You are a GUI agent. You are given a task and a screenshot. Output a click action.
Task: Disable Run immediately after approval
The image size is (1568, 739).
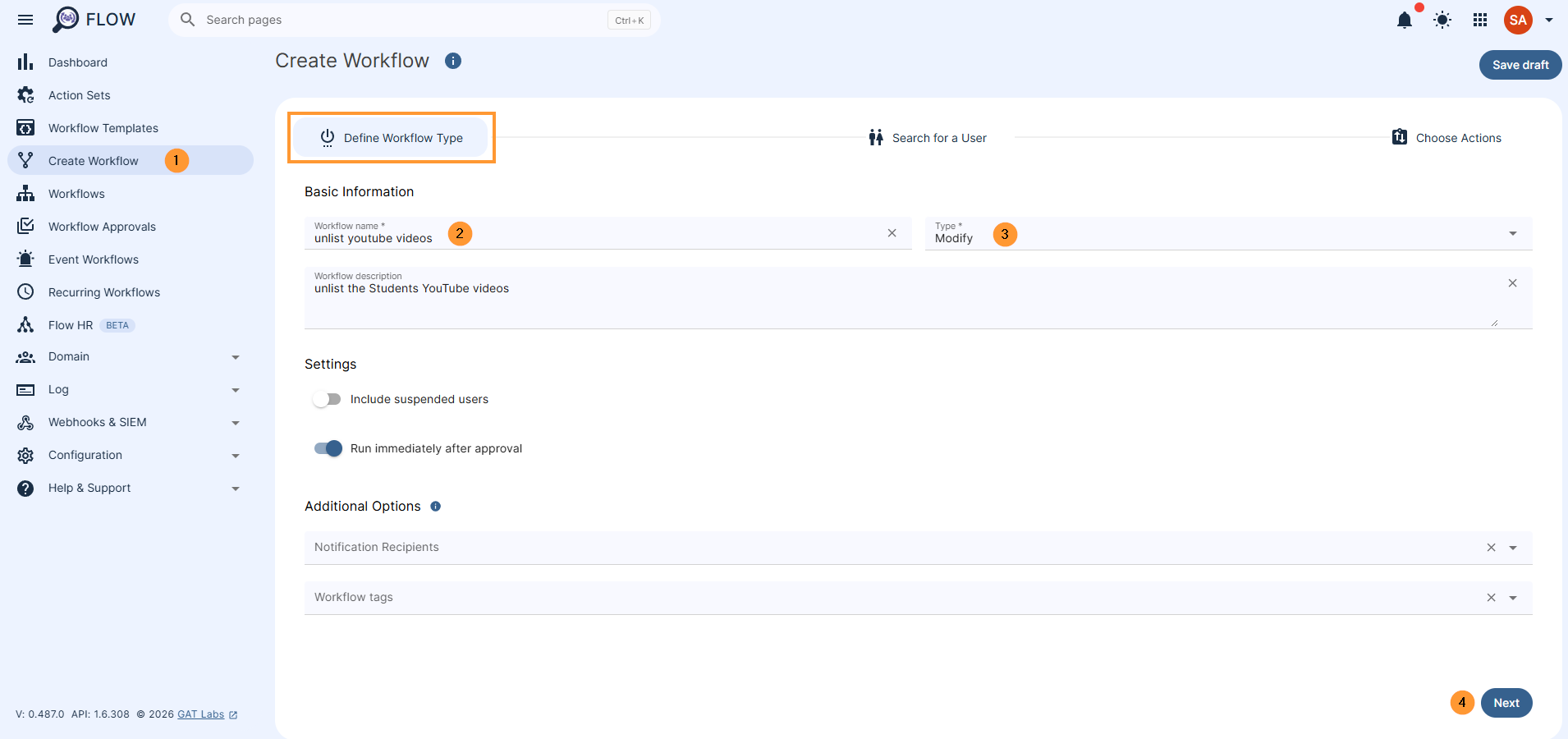pyautogui.click(x=328, y=448)
